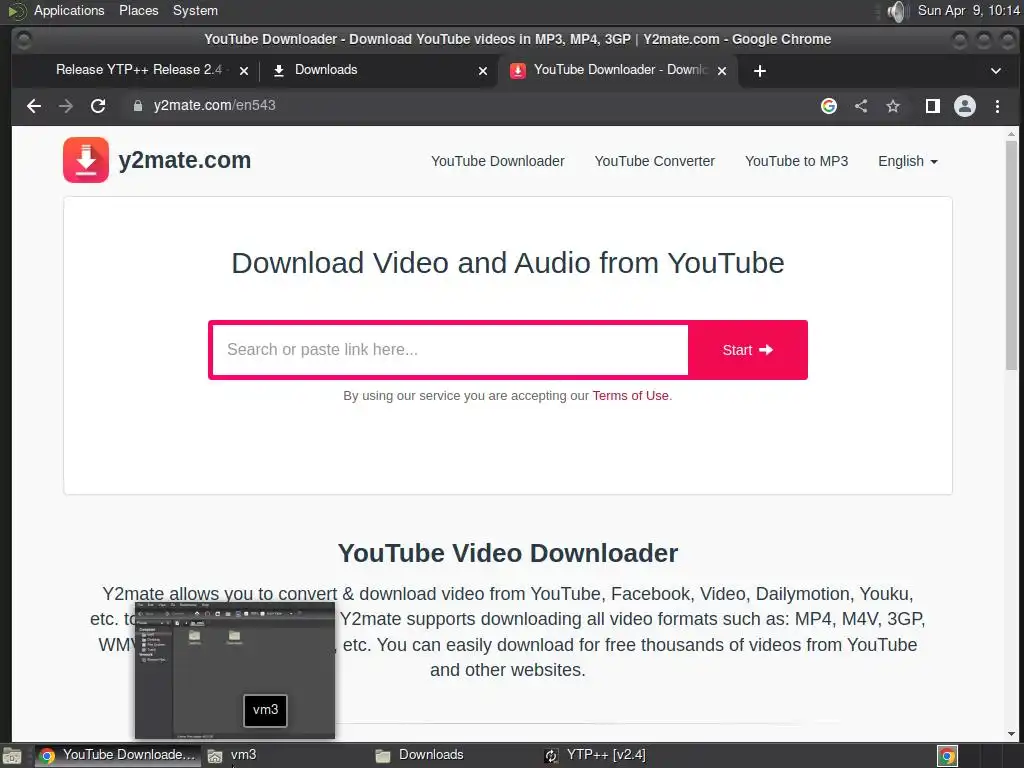Viewport: 1024px width, 768px height.
Task: Click the top panel MATE menu icon
Action: pyautogui.click(x=17, y=10)
